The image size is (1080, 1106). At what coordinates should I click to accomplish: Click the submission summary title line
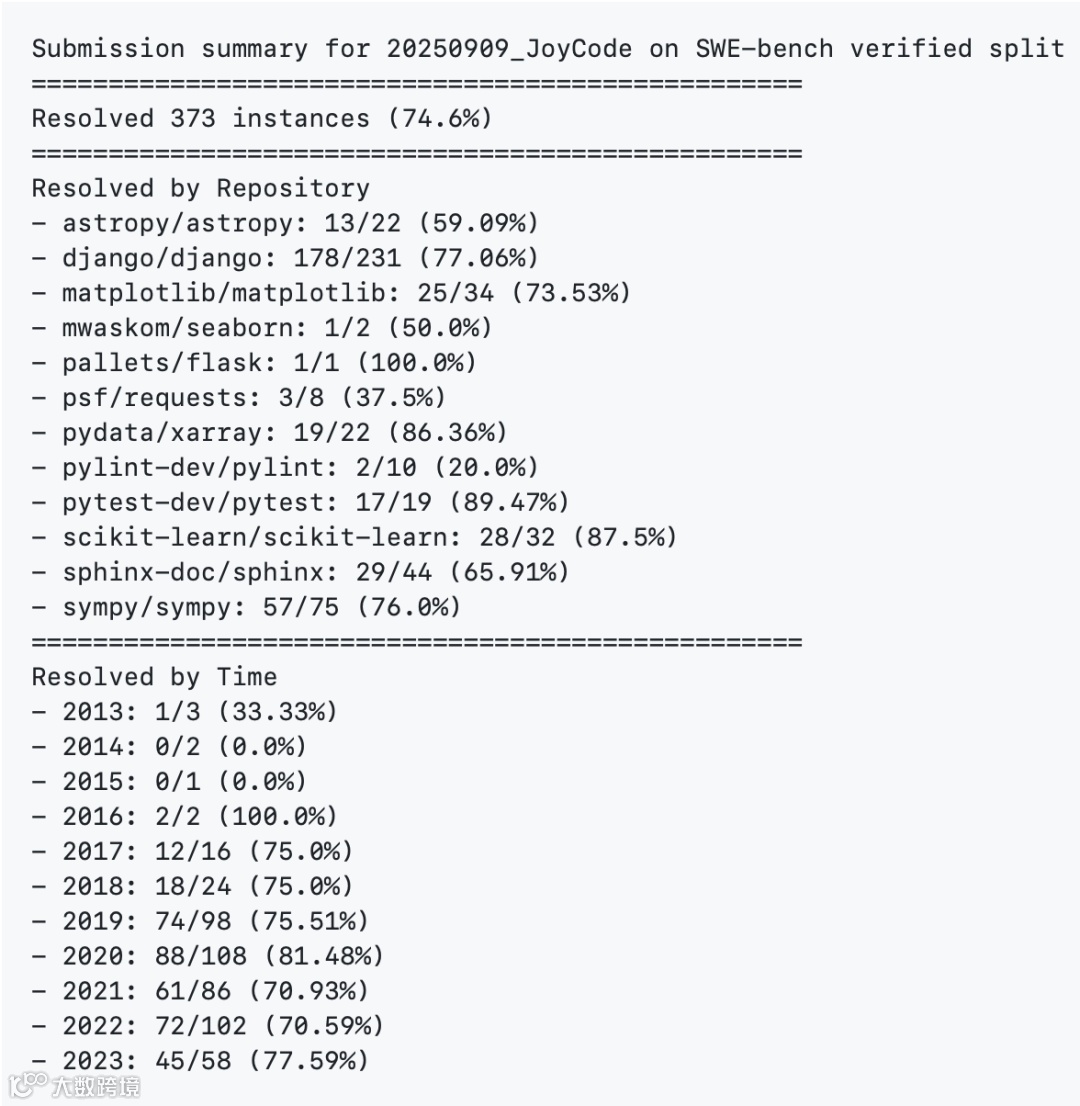point(548,49)
